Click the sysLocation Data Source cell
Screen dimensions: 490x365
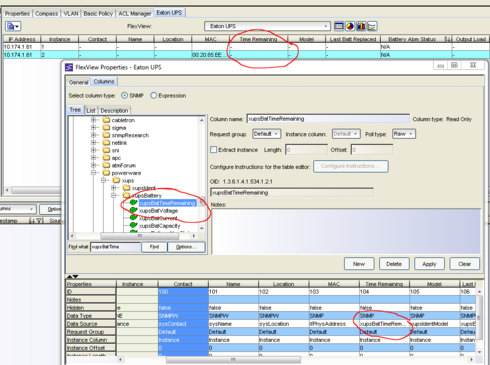tap(284, 324)
